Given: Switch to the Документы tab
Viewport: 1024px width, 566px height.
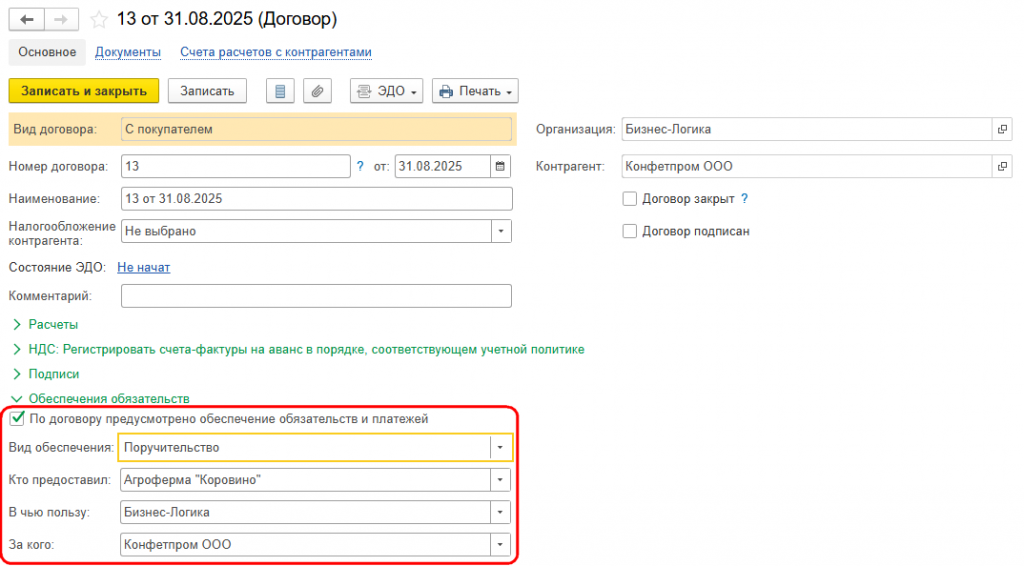Looking at the screenshot, I should (128, 52).
